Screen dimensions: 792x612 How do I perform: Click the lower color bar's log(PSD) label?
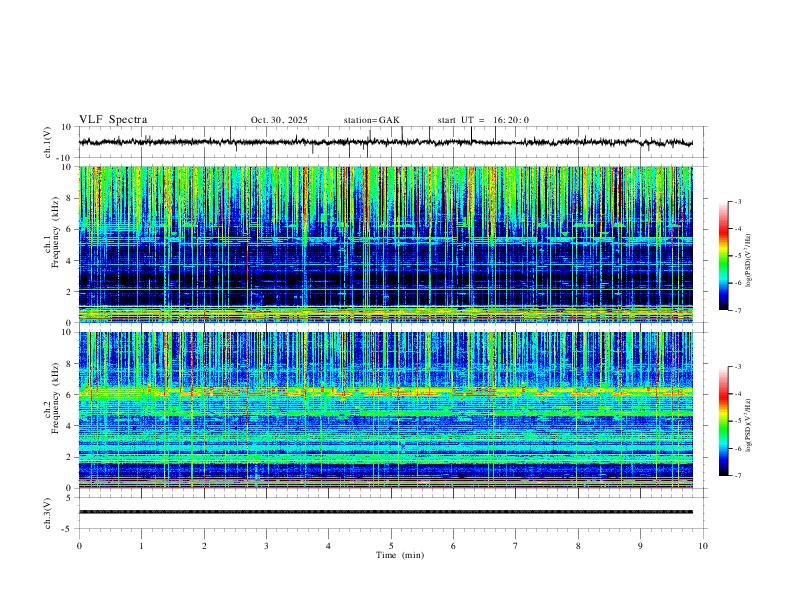[748, 425]
